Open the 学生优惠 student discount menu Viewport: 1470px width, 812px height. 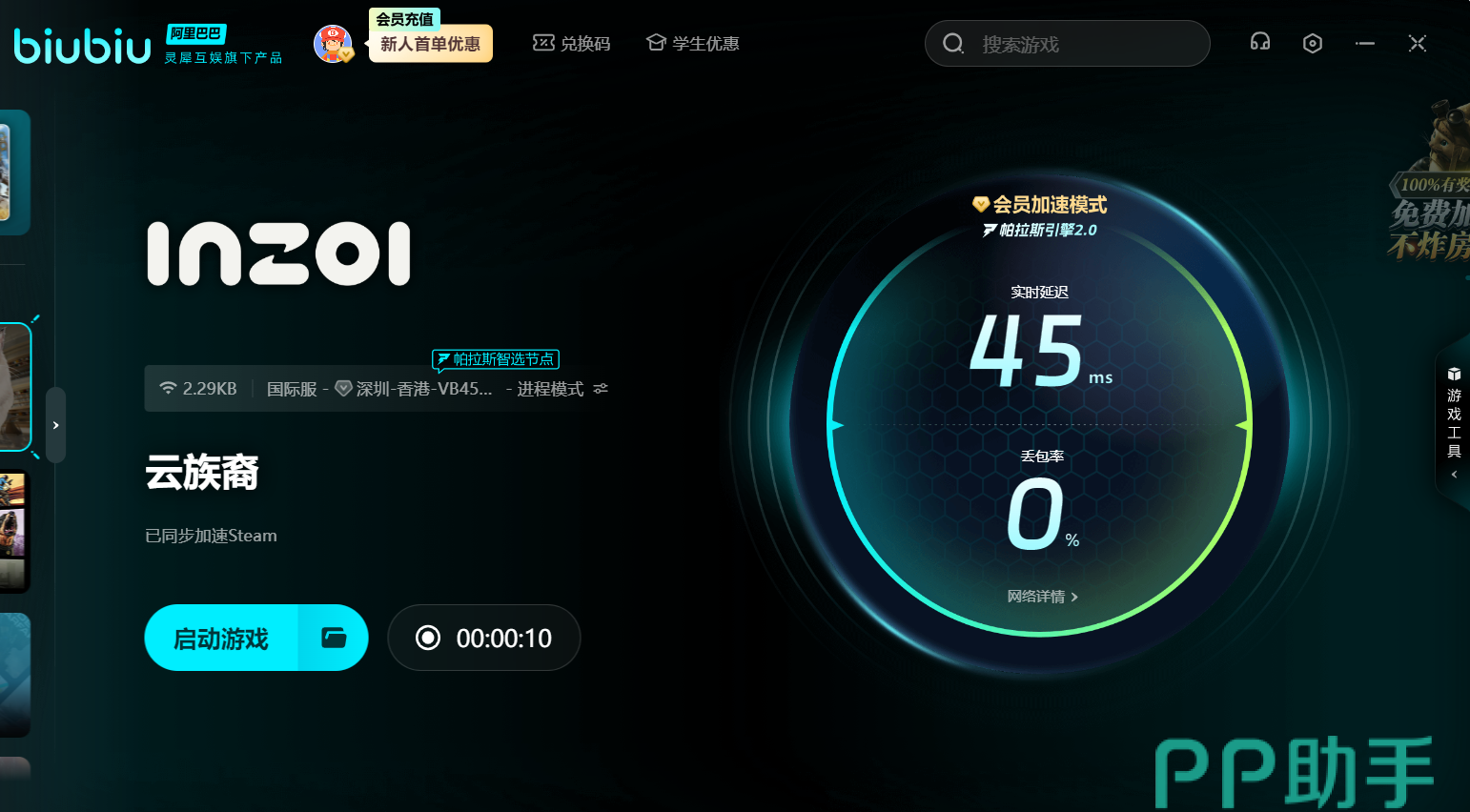click(x=693, y=43)
